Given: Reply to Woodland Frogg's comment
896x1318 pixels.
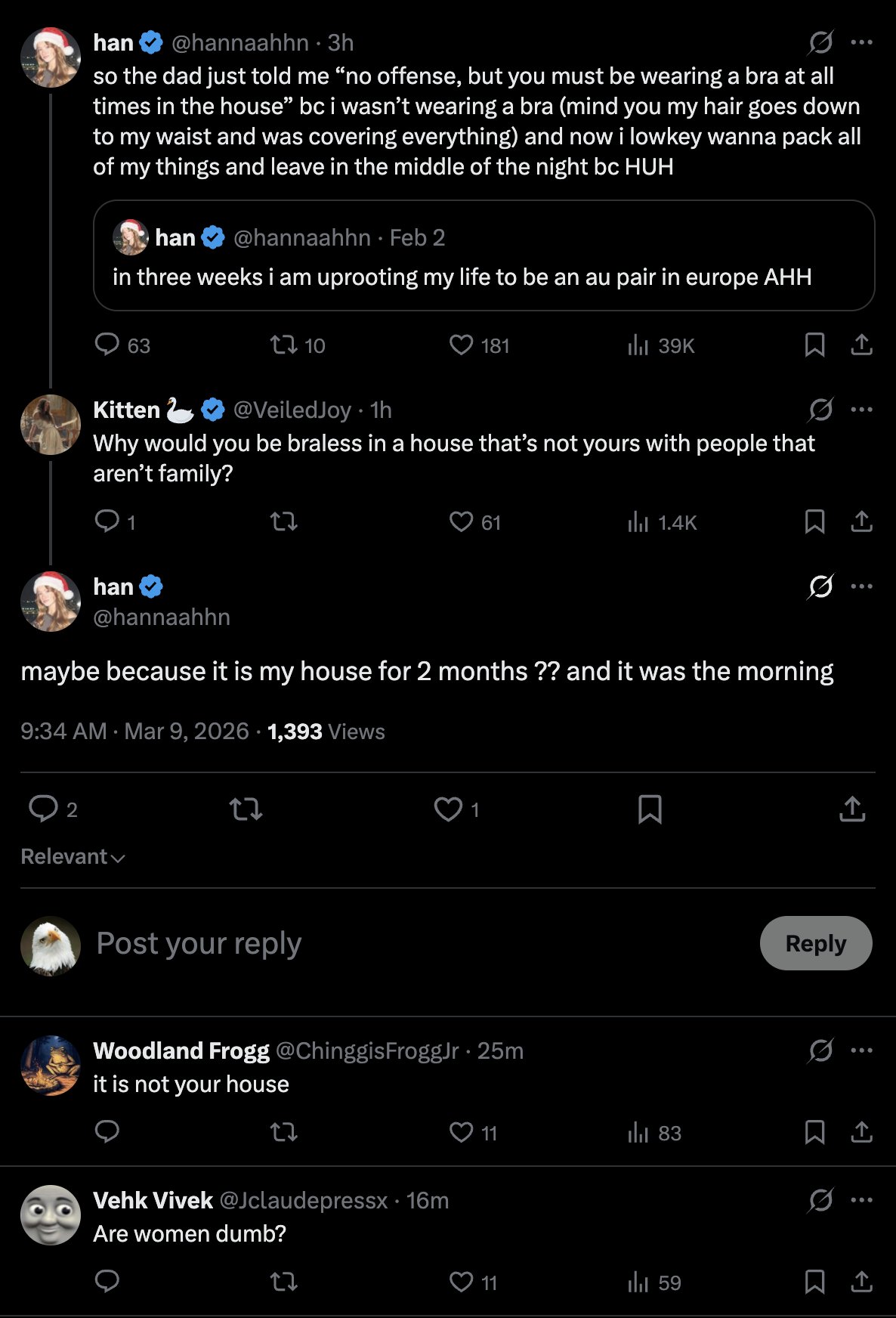Looking at the screenshot, I should tap(107, 1131).
